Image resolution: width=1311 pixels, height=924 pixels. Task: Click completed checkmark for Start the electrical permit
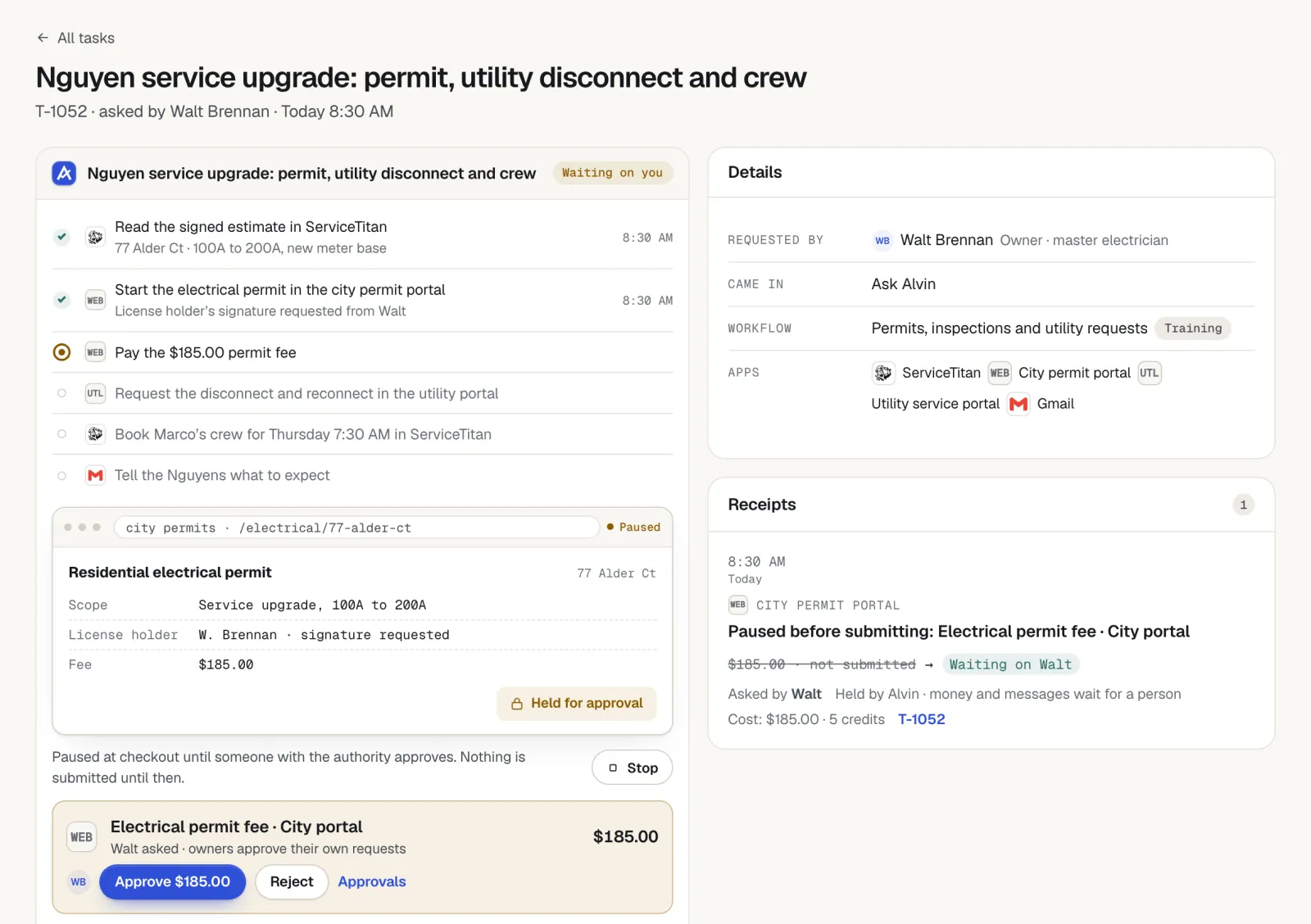tap(61, 300)
